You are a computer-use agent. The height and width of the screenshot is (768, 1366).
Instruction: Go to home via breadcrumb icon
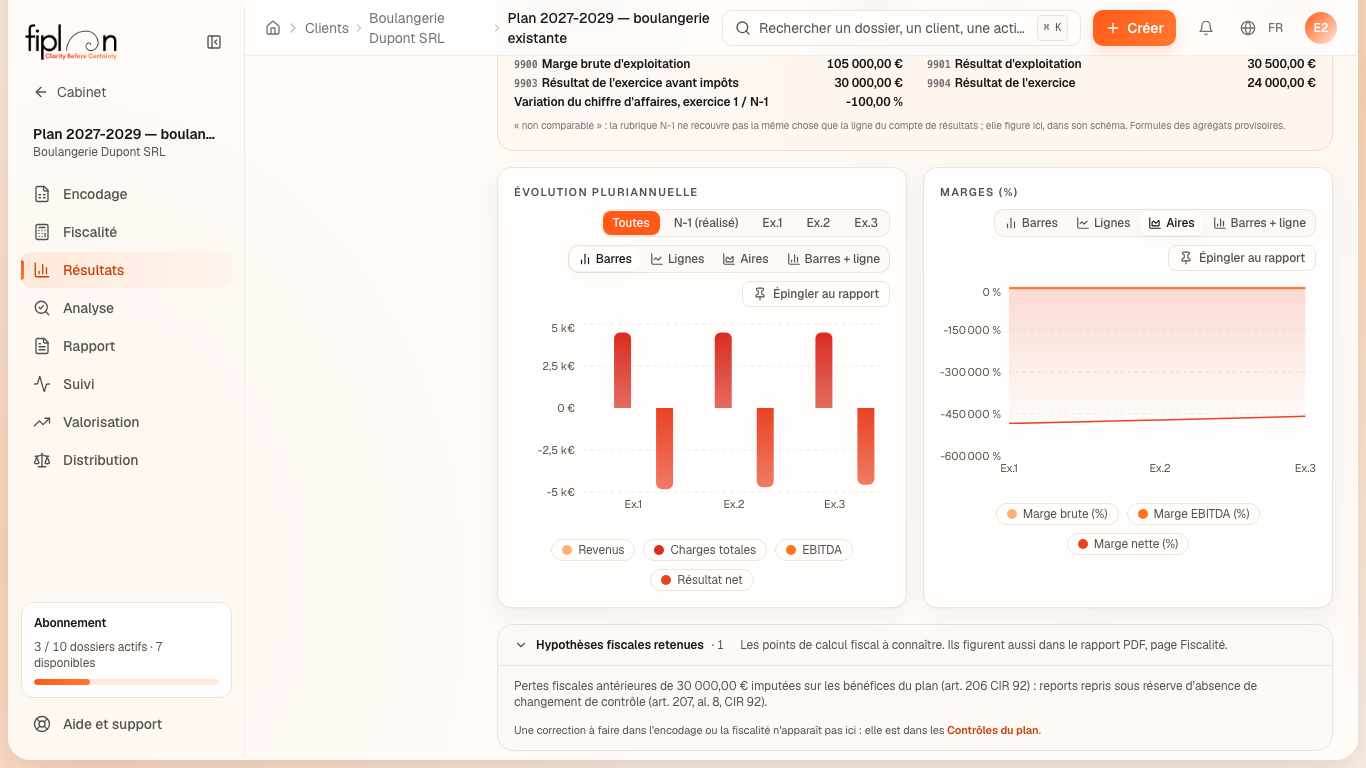coord(273,28)
